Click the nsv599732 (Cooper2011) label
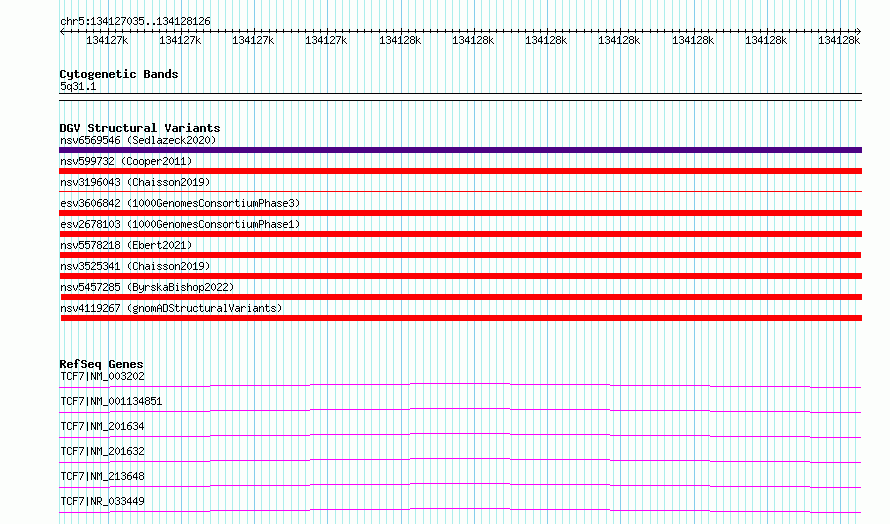The height and width of the screenshot is (524, 890). tap(126, 161)
